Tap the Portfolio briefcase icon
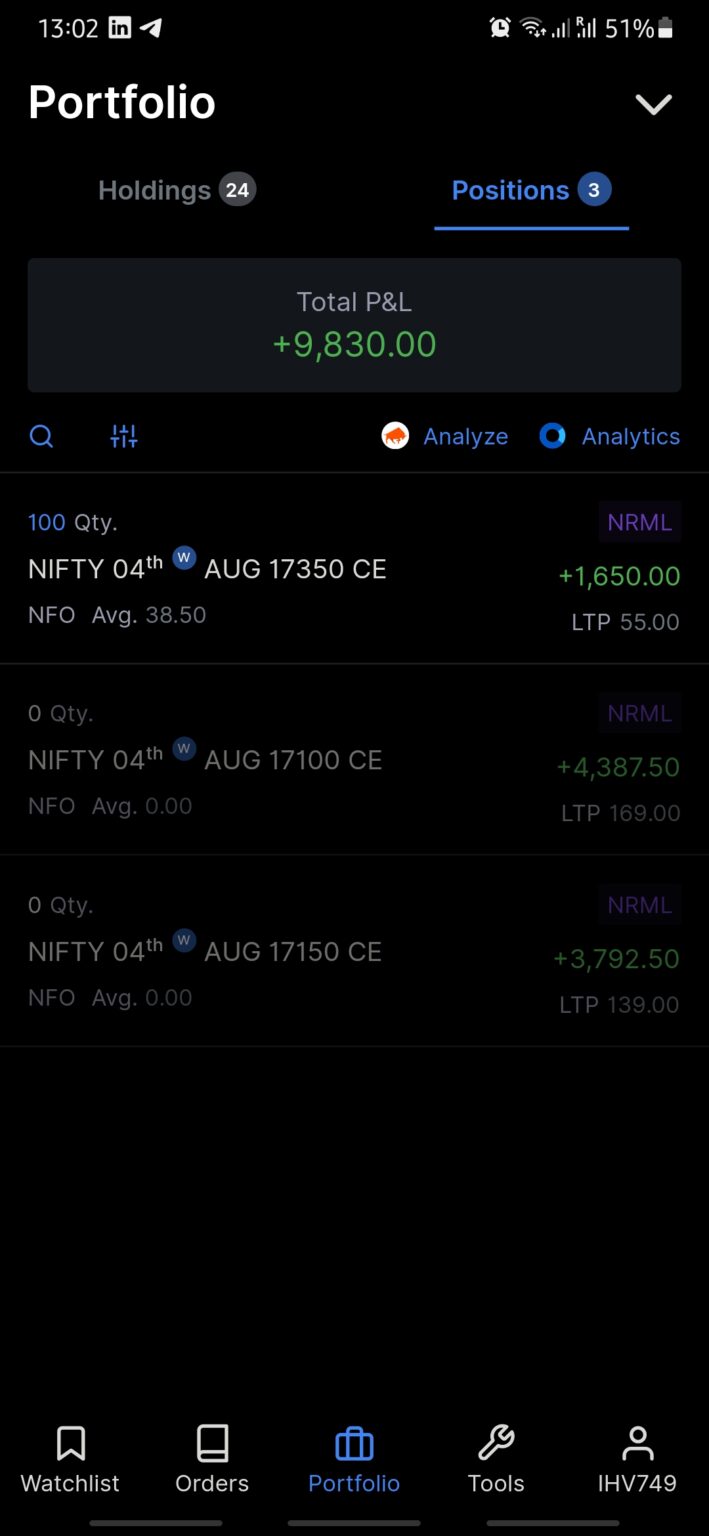 coord(354,1444)
